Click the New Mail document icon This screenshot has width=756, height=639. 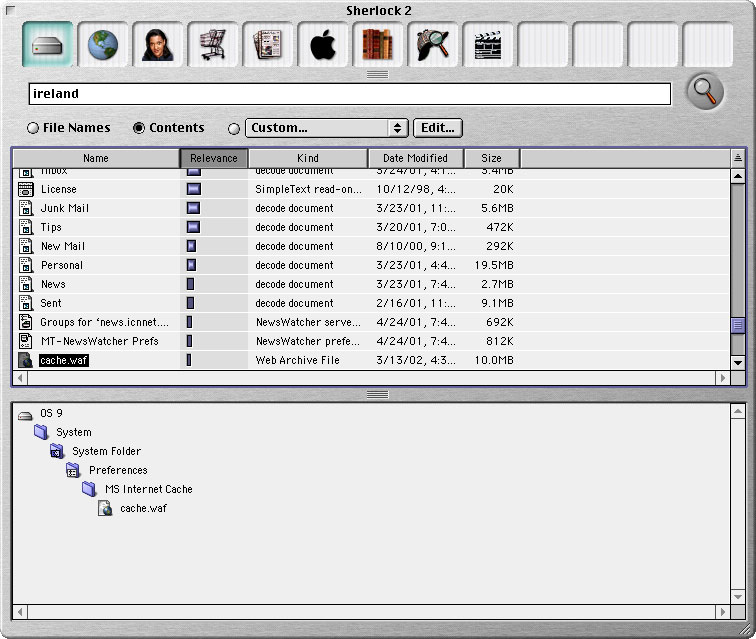point(26,246)
